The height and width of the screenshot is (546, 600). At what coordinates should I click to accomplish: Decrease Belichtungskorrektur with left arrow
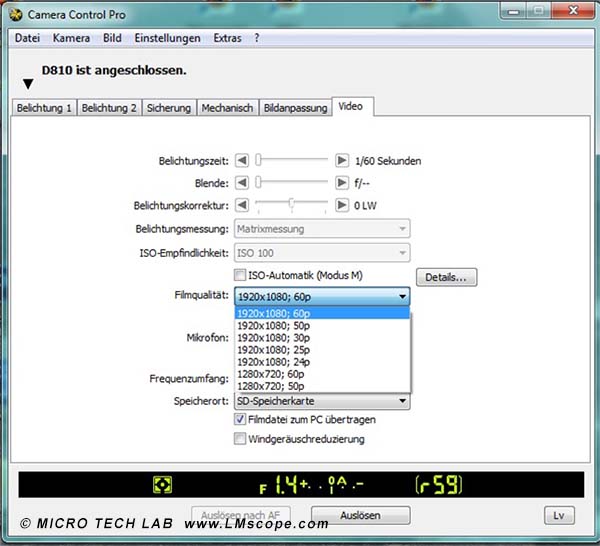click(x=242, y=205)
